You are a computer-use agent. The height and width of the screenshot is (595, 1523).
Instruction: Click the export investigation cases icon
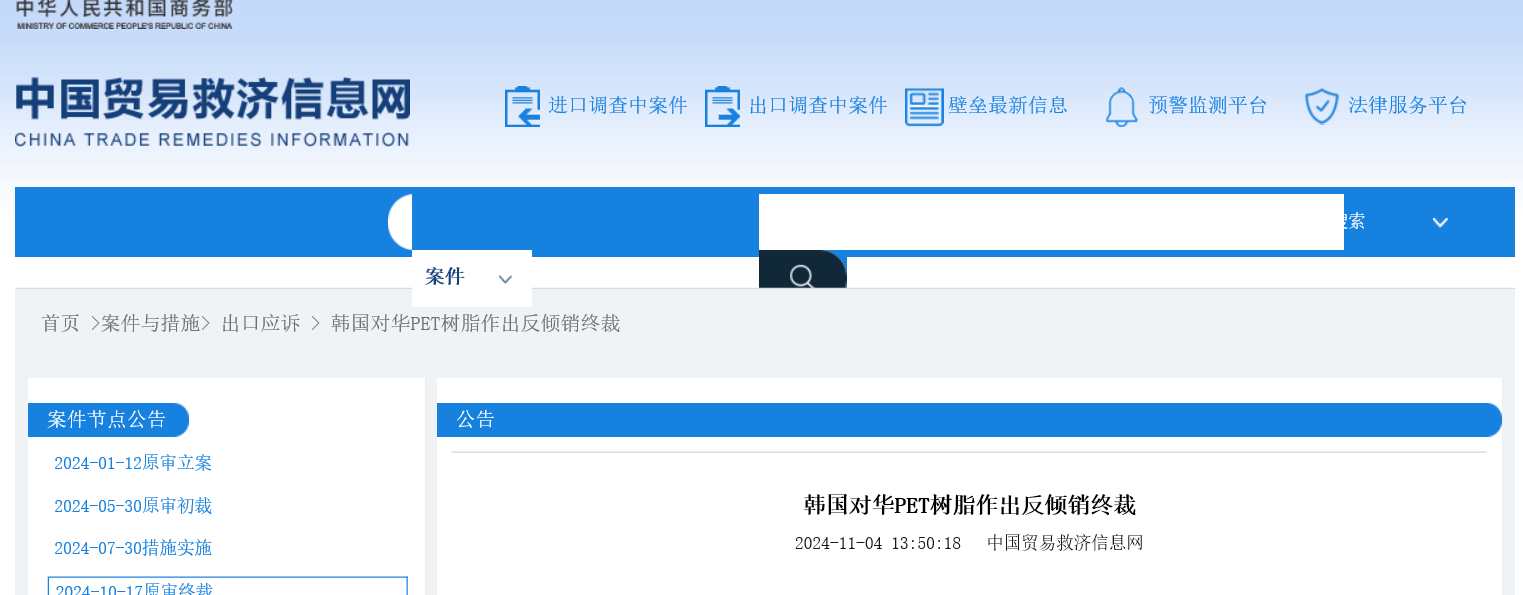(x=722, y=107)
